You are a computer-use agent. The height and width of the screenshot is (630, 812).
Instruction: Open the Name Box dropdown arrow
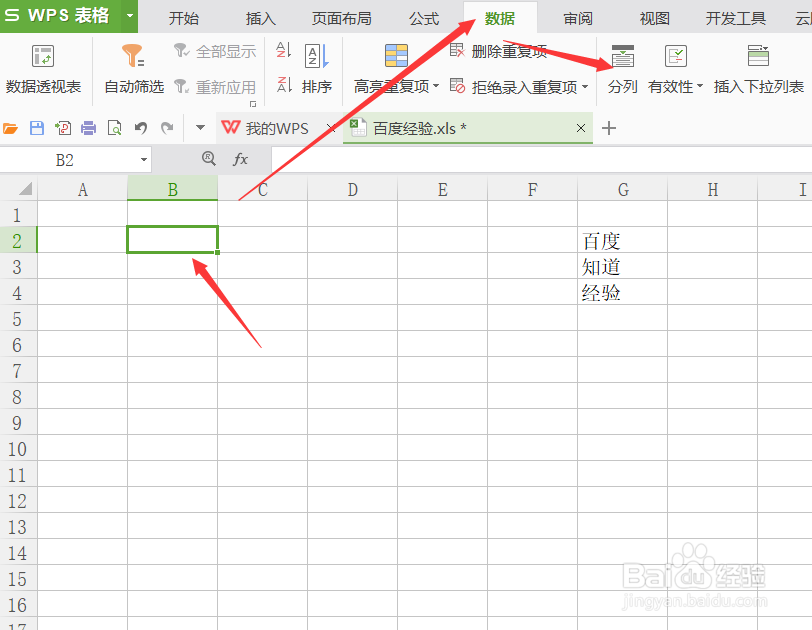(x=144, y=159)
